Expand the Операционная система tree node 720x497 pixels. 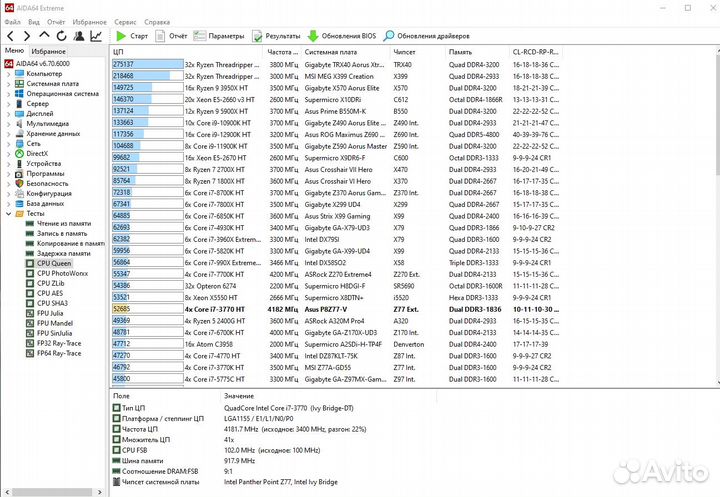[8, 94]
